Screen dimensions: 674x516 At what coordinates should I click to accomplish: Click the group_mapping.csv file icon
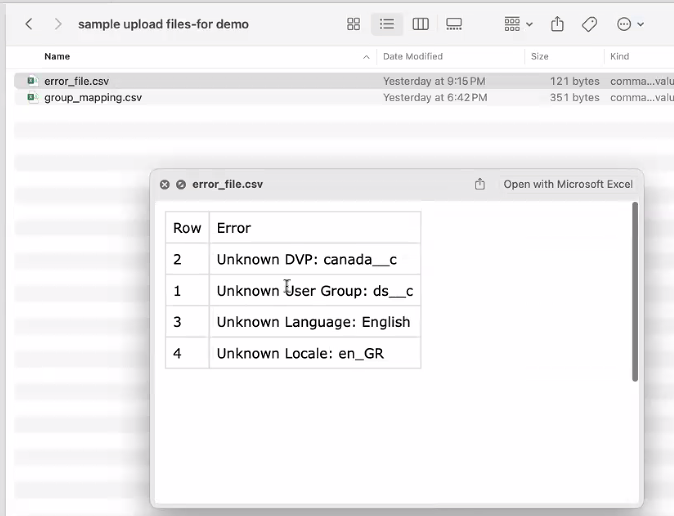(33, 98)
